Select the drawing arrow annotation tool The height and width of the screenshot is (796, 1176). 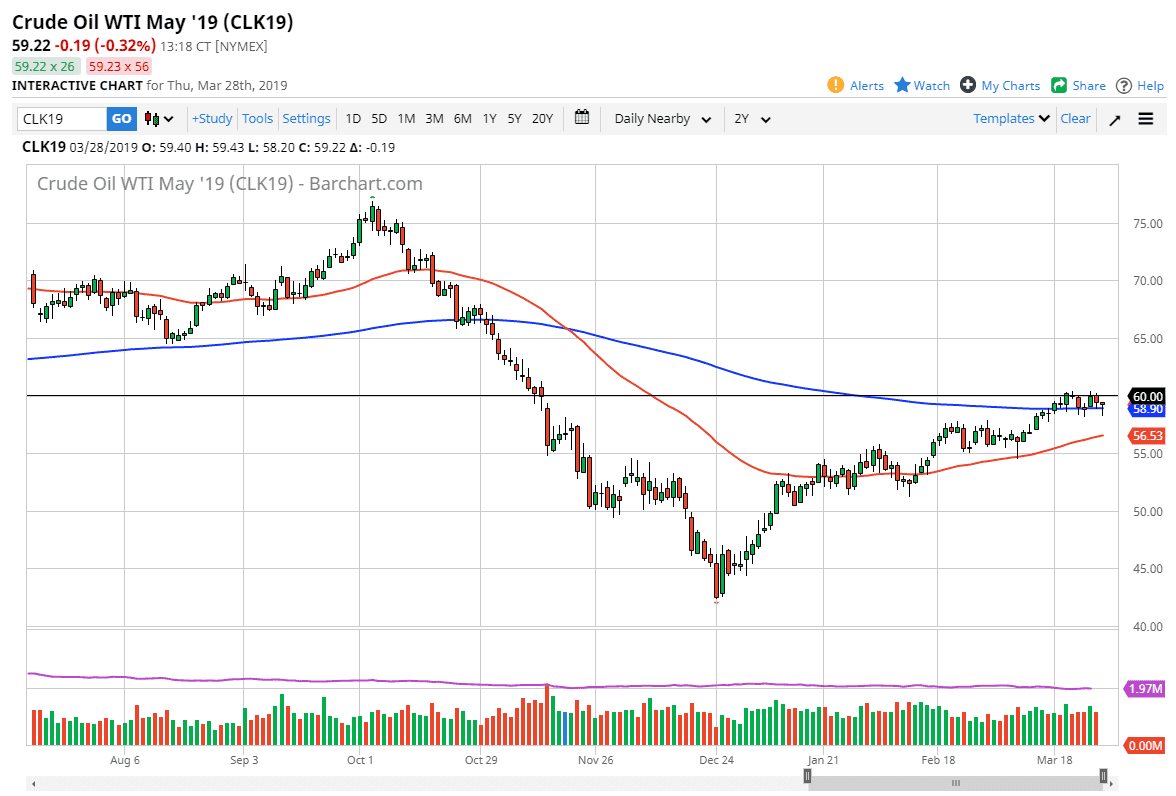(1114, 118)
